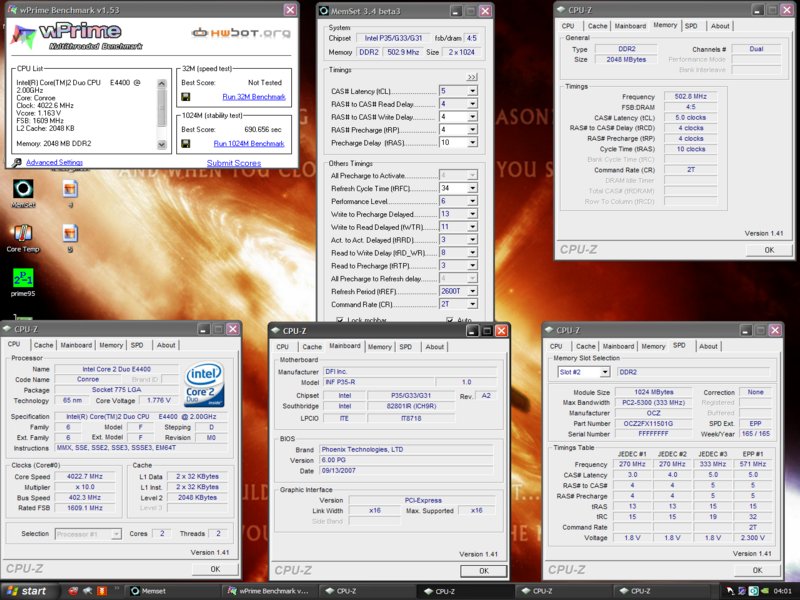Open CAS# Latency (tCL) dropdown

[x=473, y=91]
